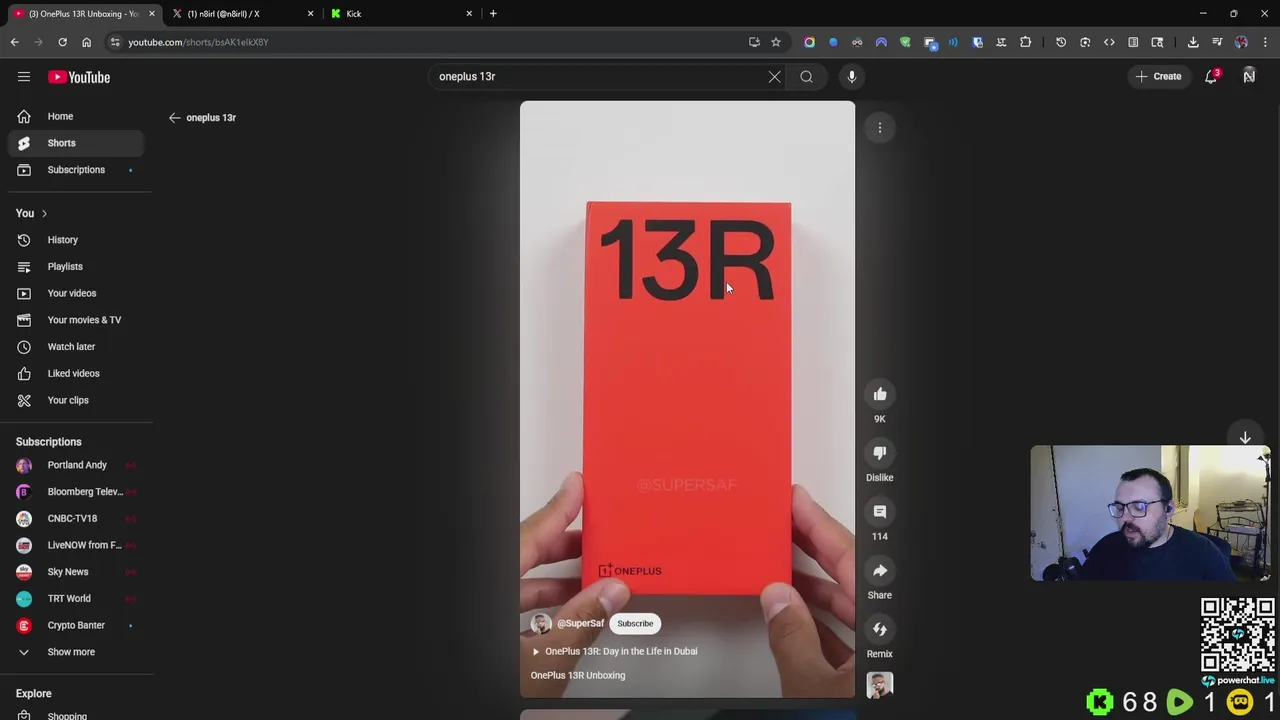Open browser extensions puzzle icon

click(x=1025, y=42)
